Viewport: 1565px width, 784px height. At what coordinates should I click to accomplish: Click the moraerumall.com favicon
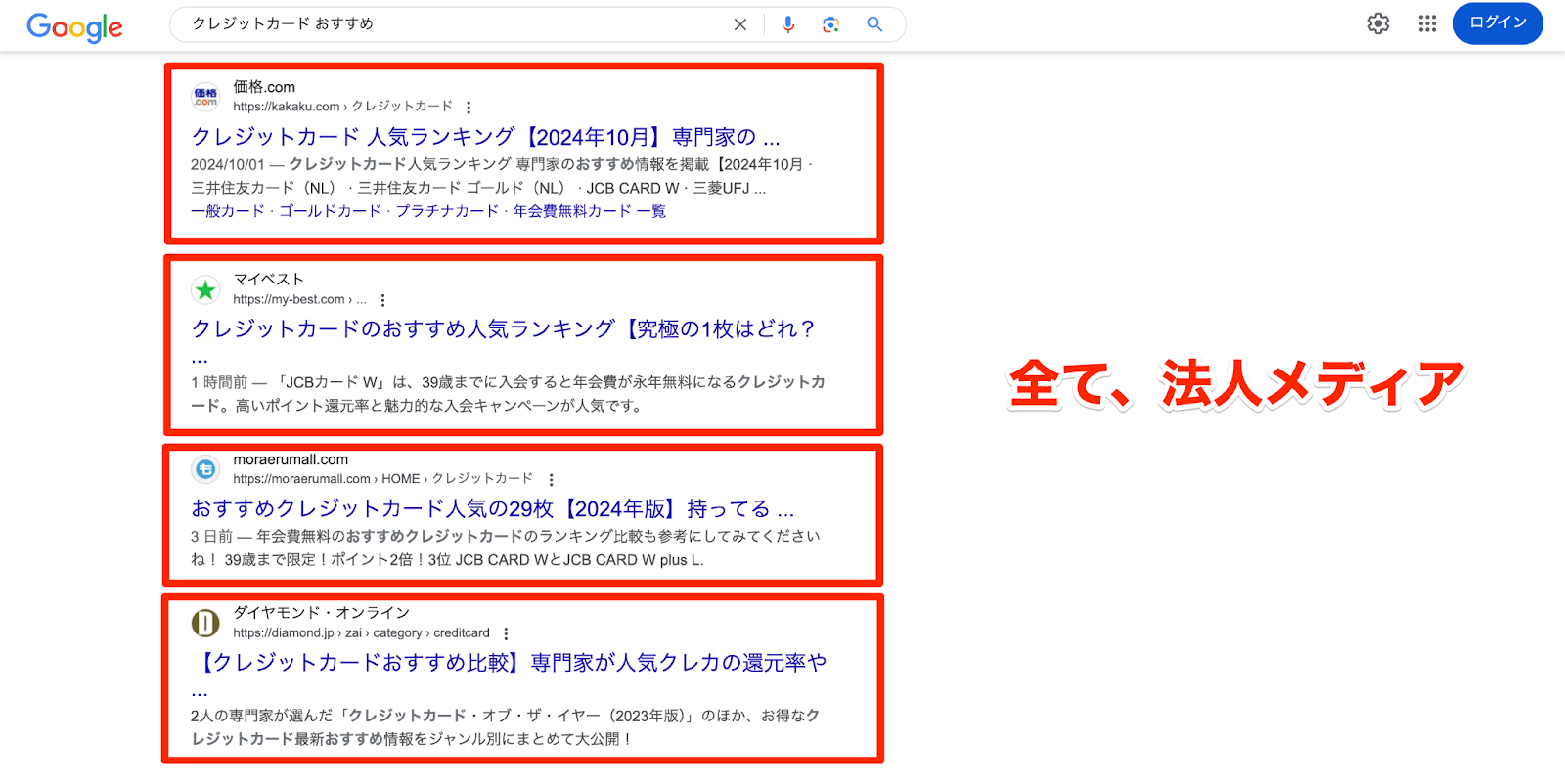click(x=205, y=469)
